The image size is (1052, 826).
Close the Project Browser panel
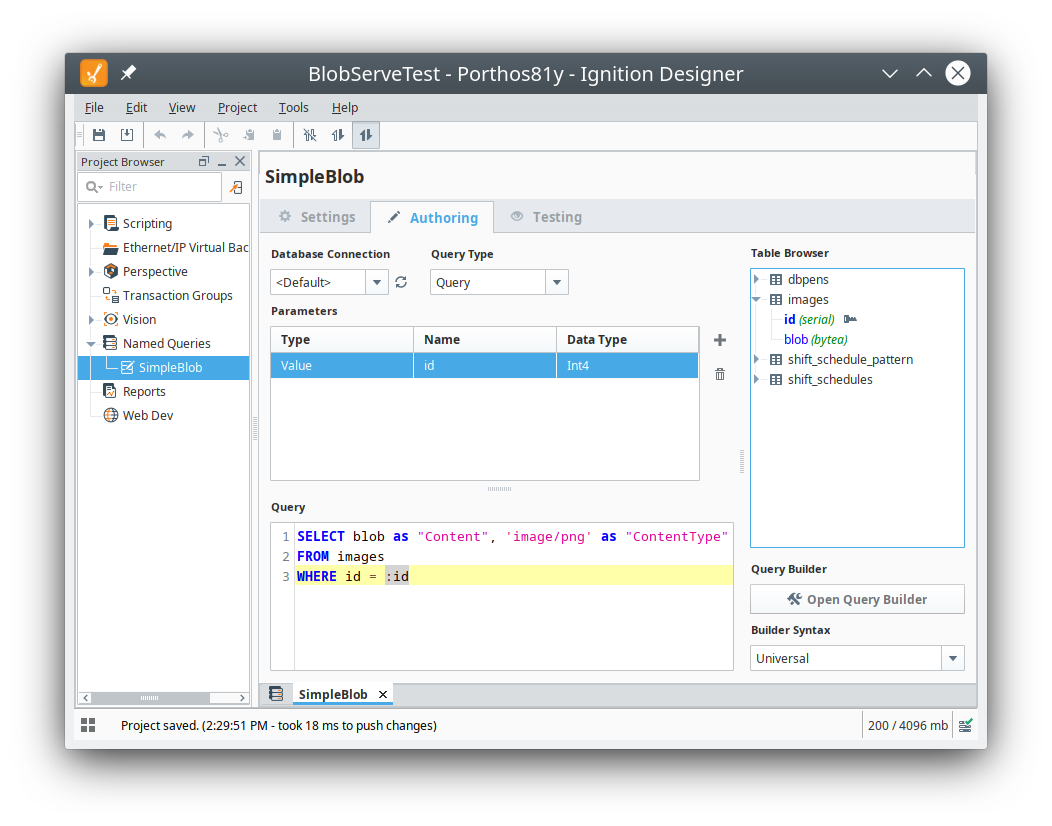coord(240,161)
